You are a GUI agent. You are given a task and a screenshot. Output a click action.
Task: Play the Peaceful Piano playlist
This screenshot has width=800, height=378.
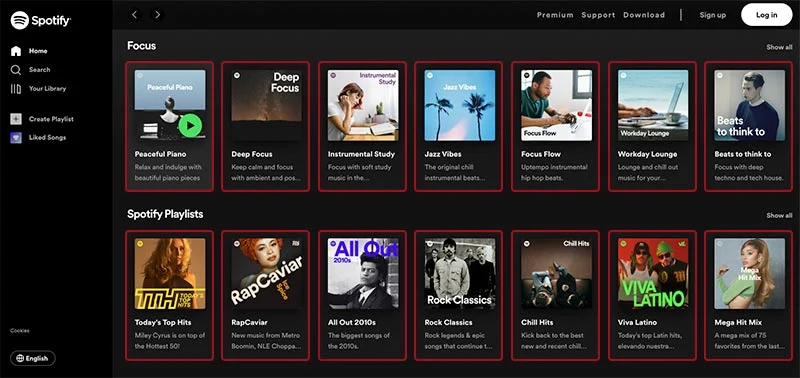[x=190, y=125]
